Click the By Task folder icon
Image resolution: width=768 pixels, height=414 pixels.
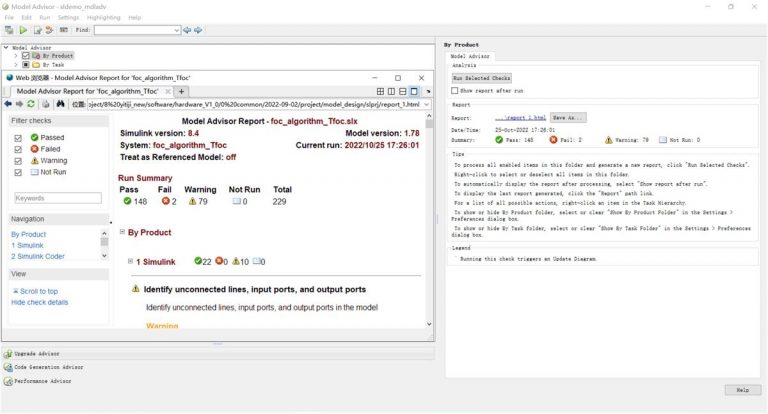click(x=36, y=65)
